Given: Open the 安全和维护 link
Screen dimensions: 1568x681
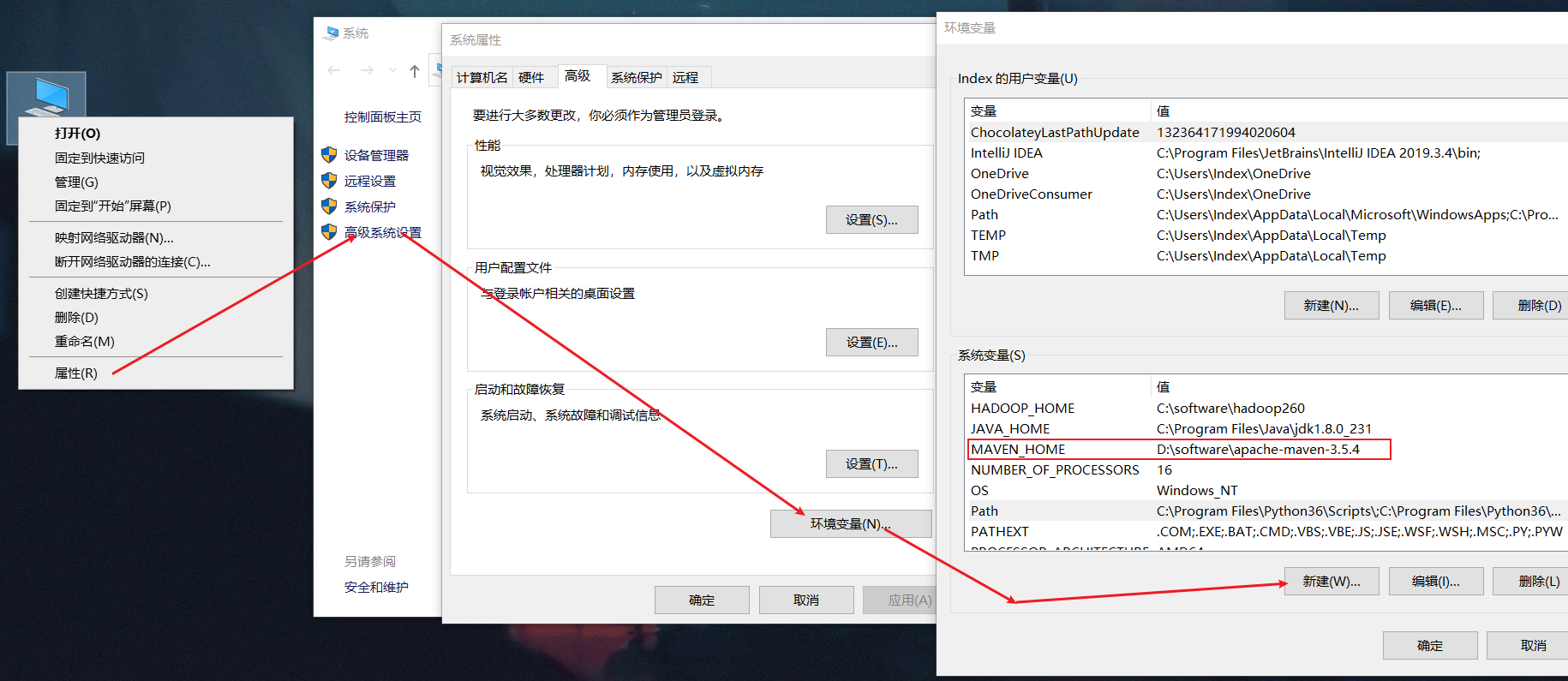Looking at the screenshot, I should (376, 587).
